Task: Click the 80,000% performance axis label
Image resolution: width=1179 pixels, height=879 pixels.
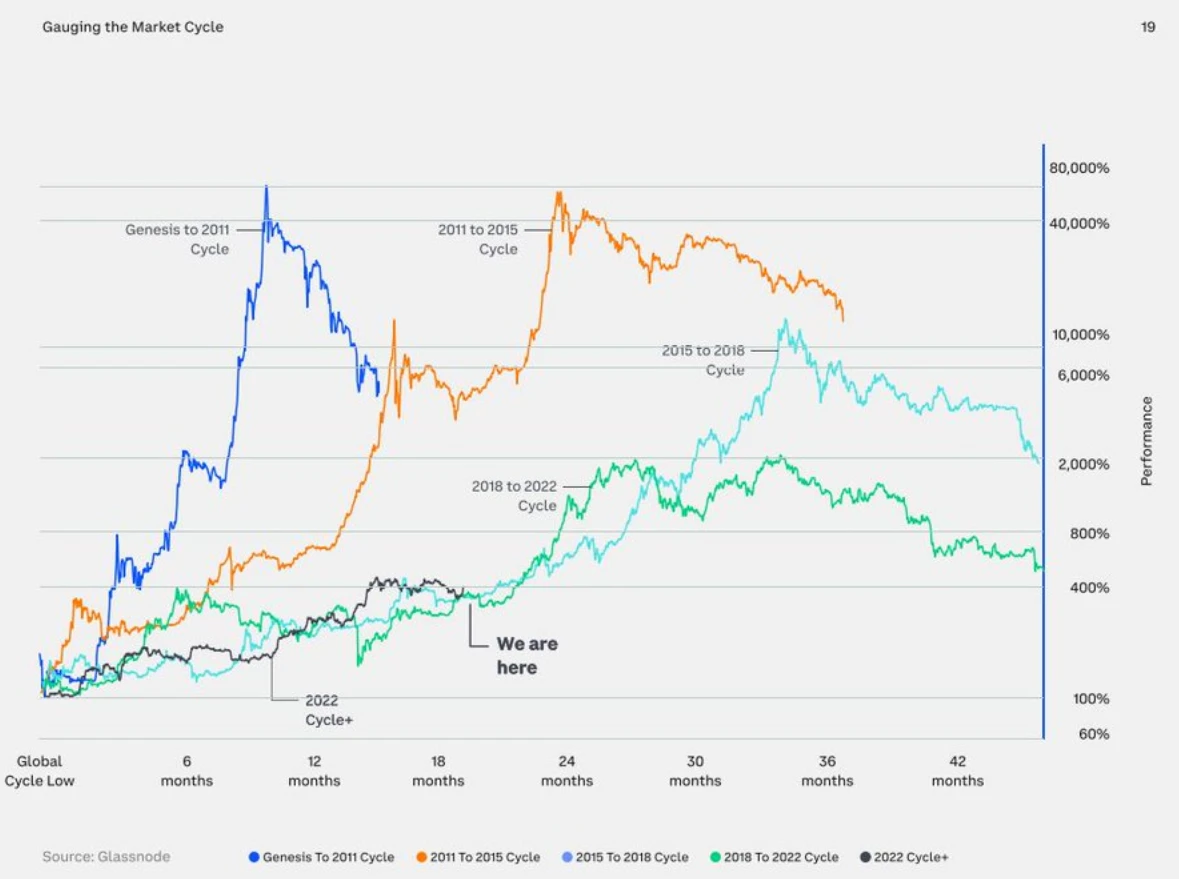Action: click(1079, 168)
